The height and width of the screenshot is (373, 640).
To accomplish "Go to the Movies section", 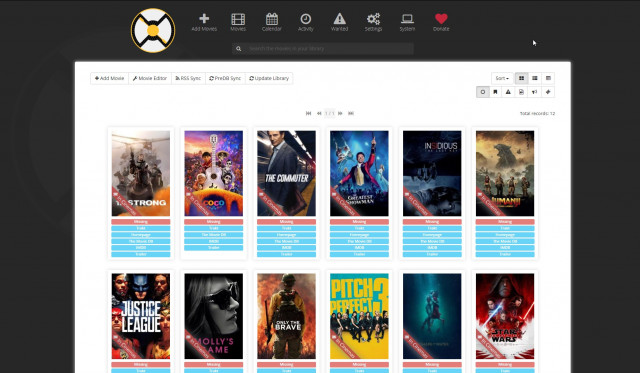I will (238, 22).
